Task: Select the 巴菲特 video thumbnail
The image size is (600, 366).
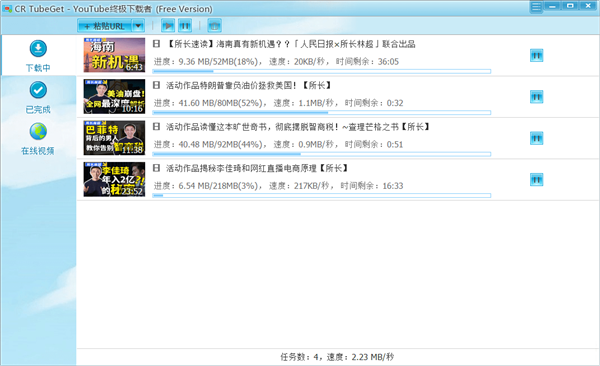Action: click(114, 138)
